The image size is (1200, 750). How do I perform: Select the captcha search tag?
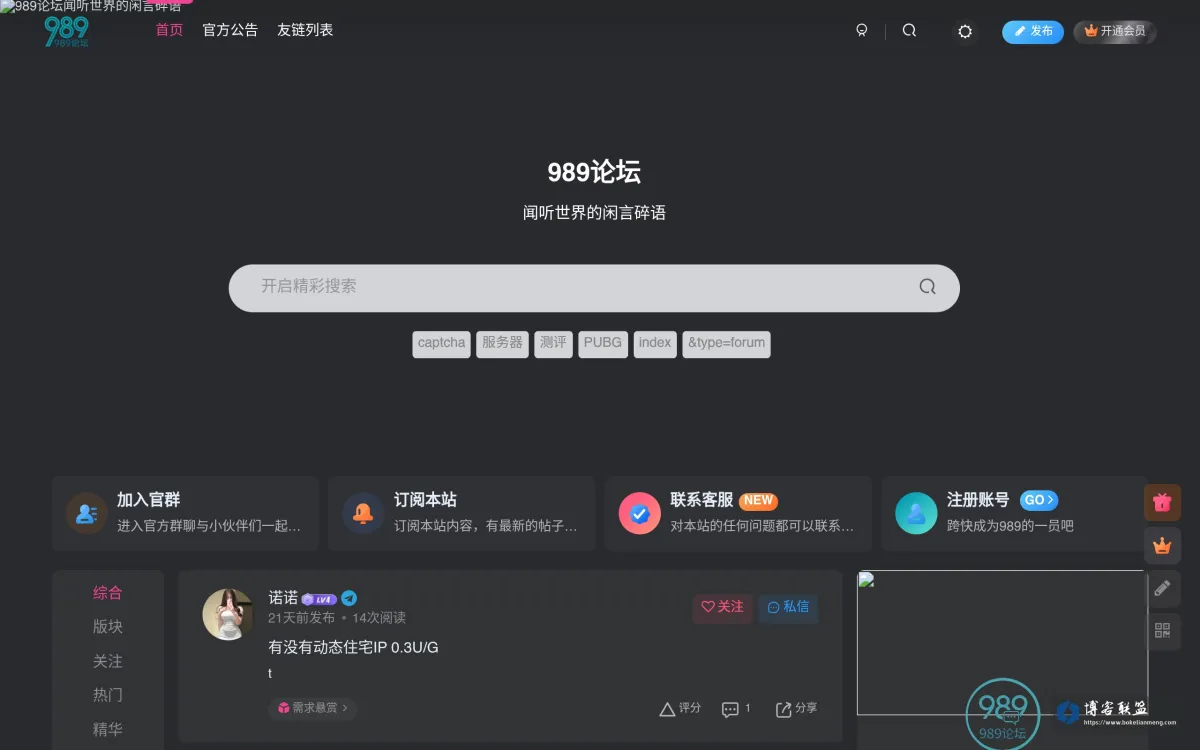[x=441, y=343]
